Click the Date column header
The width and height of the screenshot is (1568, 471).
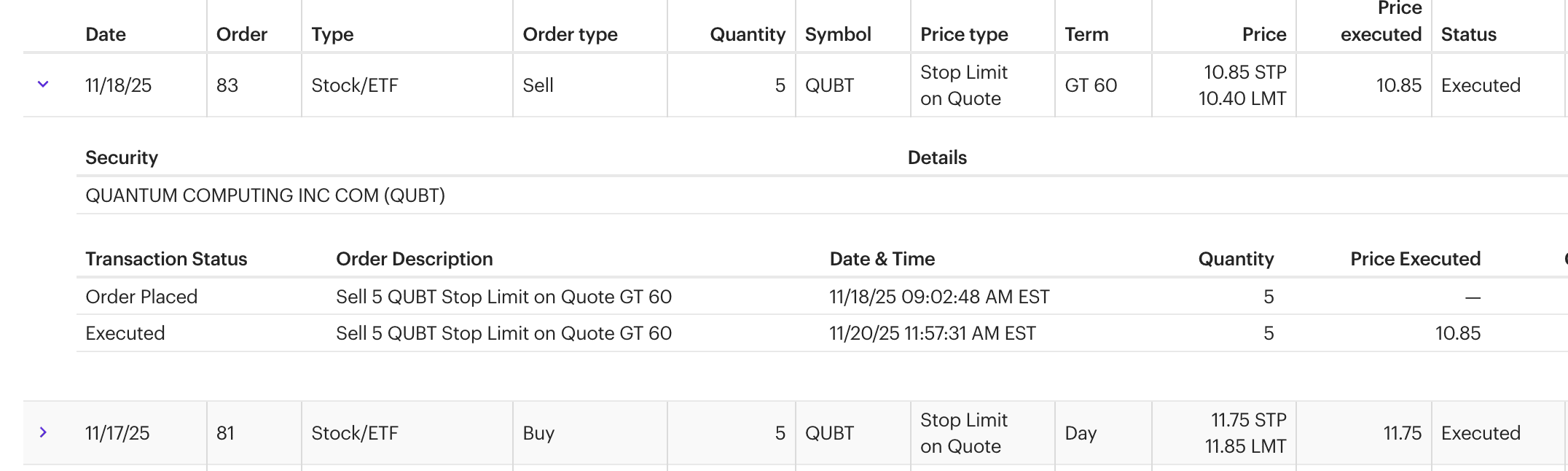106,34
